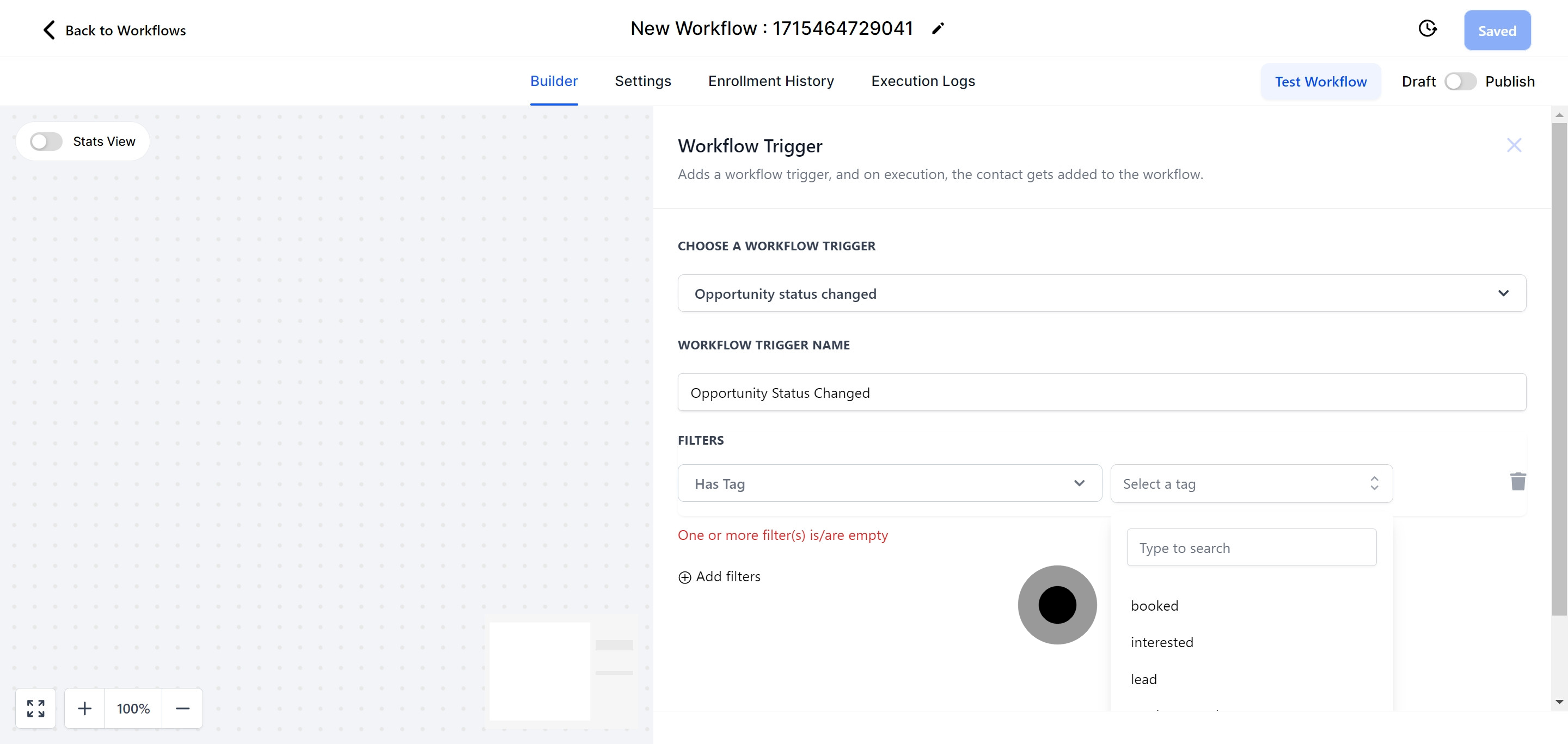The width and height of the screenshot is (1568, 744).
Task: Open the Execution Logs tab
Action: (x=922, y=82)
